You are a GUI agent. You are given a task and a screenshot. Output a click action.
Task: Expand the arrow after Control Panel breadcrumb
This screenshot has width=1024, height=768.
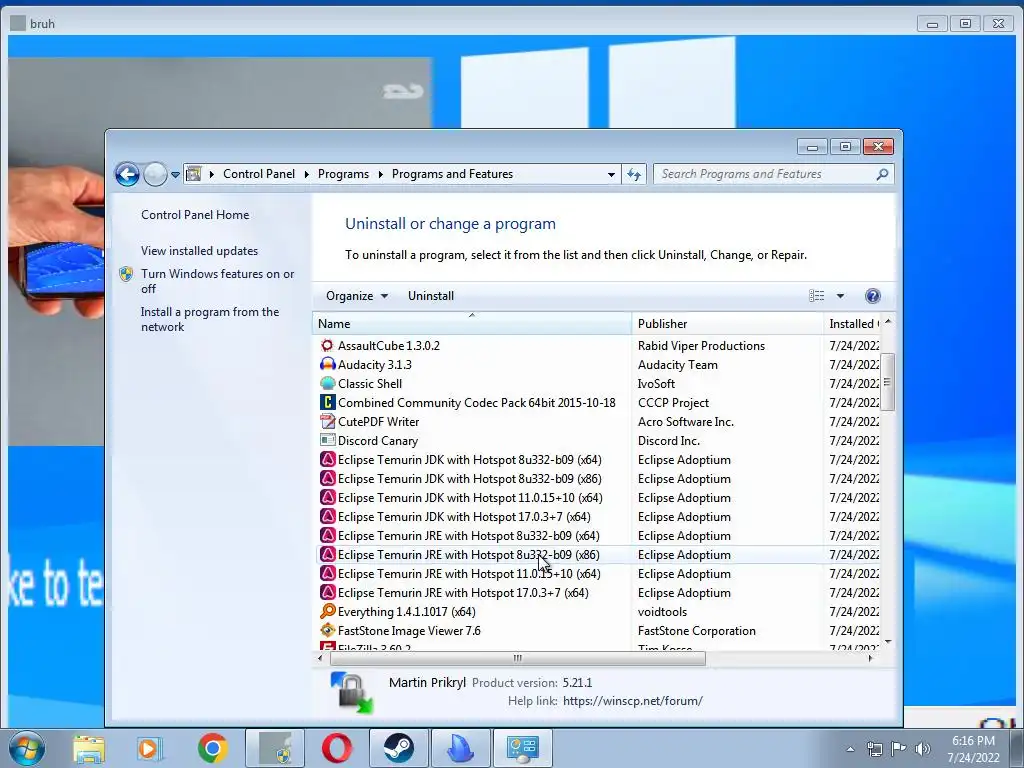pos(306,174)
